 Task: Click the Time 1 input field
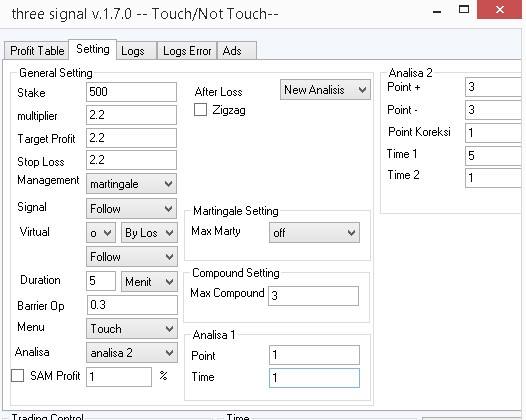(x=493, y=156)
